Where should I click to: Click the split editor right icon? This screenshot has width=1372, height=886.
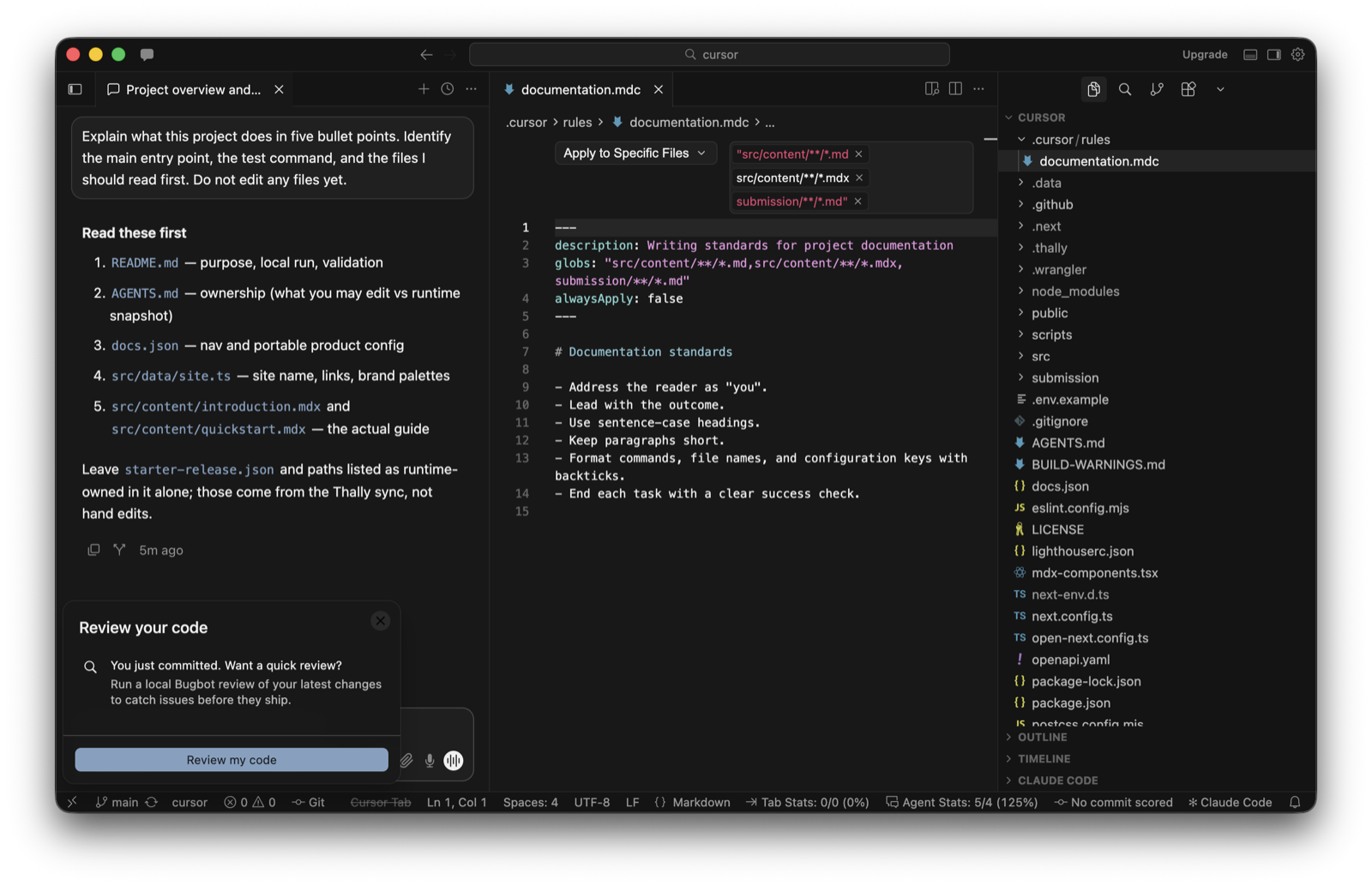(x=955, y=89)
